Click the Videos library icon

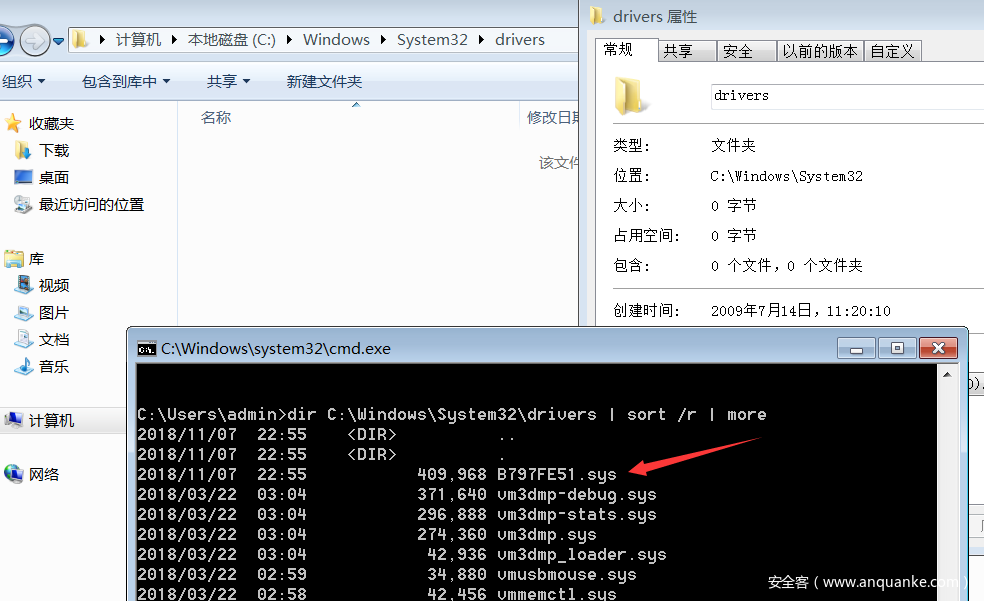click(24, 285)
